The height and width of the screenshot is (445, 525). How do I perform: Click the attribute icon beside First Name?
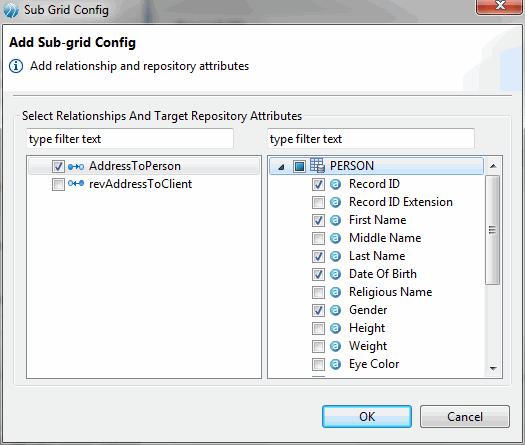[x=335, y=220]
